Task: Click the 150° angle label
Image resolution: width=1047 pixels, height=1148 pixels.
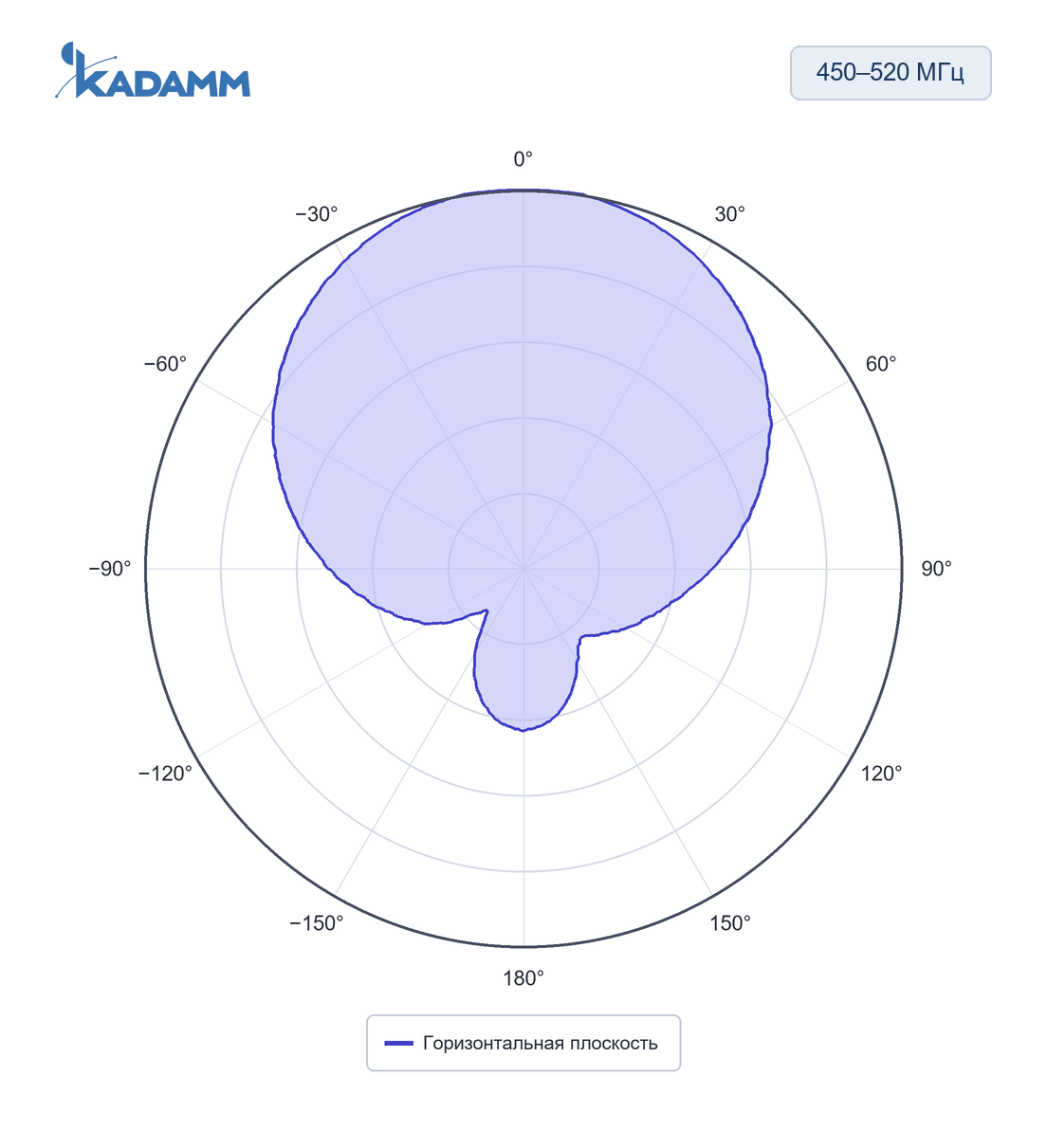Action: [730, 923]
